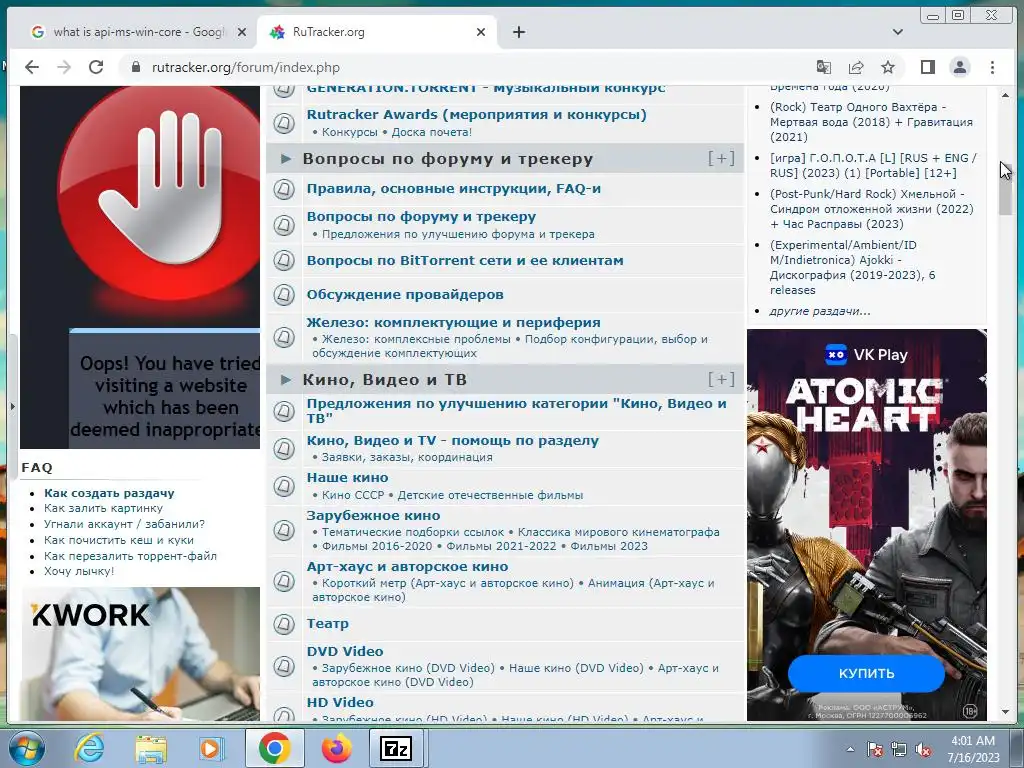Click КУПИТЬ button in Atomic Heart ad
This screenshot has width=1024, height=768.
tap(866, 673)
